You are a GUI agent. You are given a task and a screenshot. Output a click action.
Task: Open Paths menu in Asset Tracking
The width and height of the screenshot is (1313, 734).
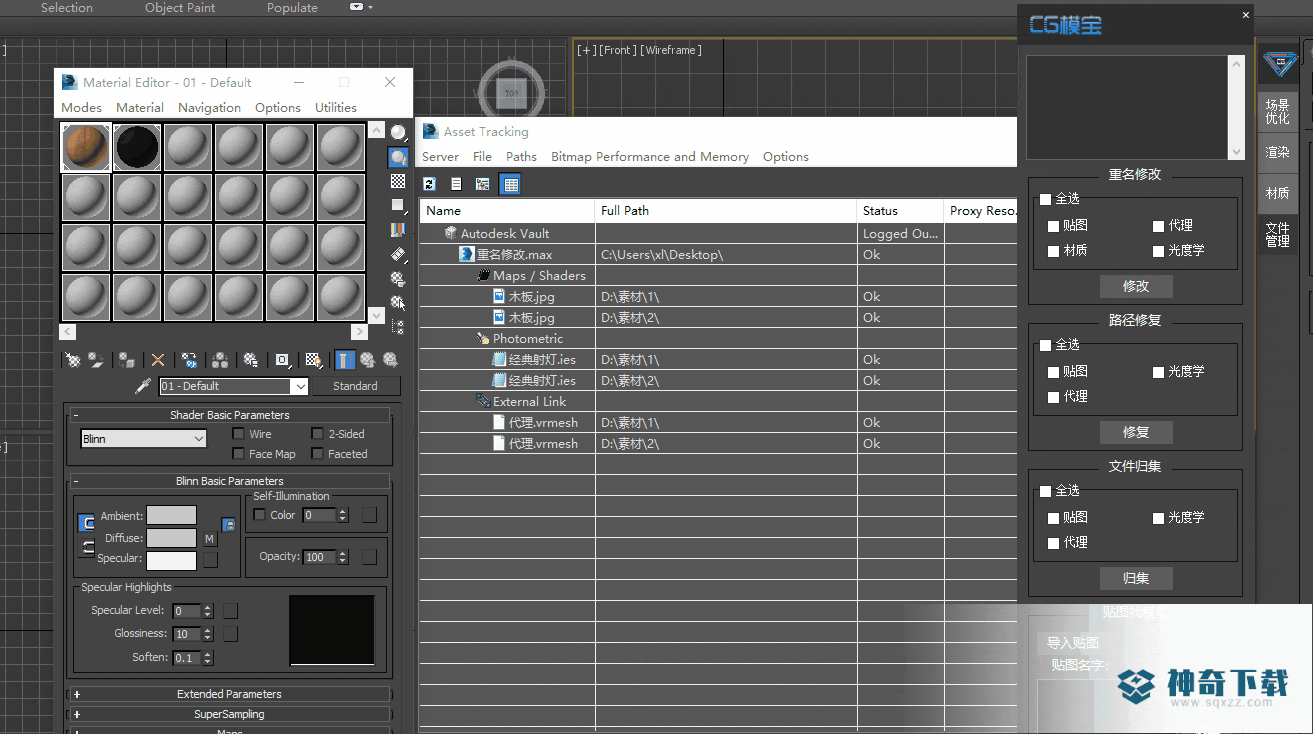[x=521, y=157]
